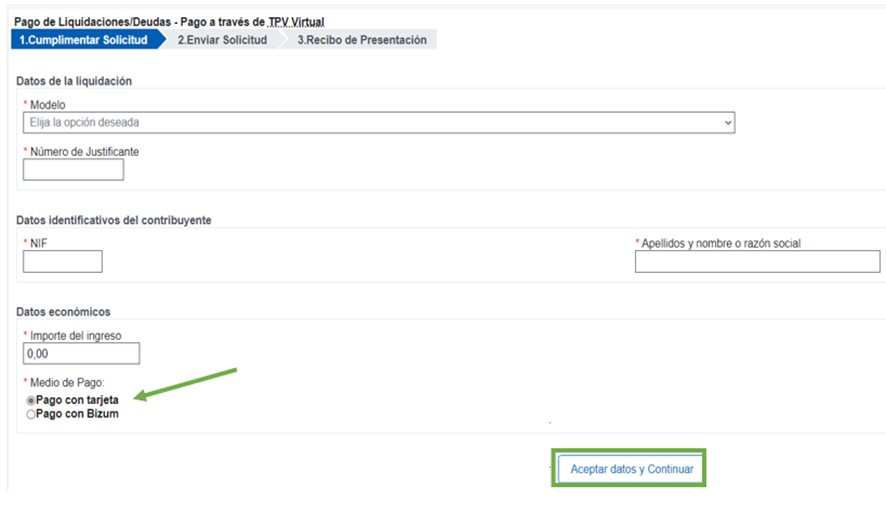Go to 2.Enviar Solicitud step tab
Viewport: 886px width, 511px height.
(222, 40)
